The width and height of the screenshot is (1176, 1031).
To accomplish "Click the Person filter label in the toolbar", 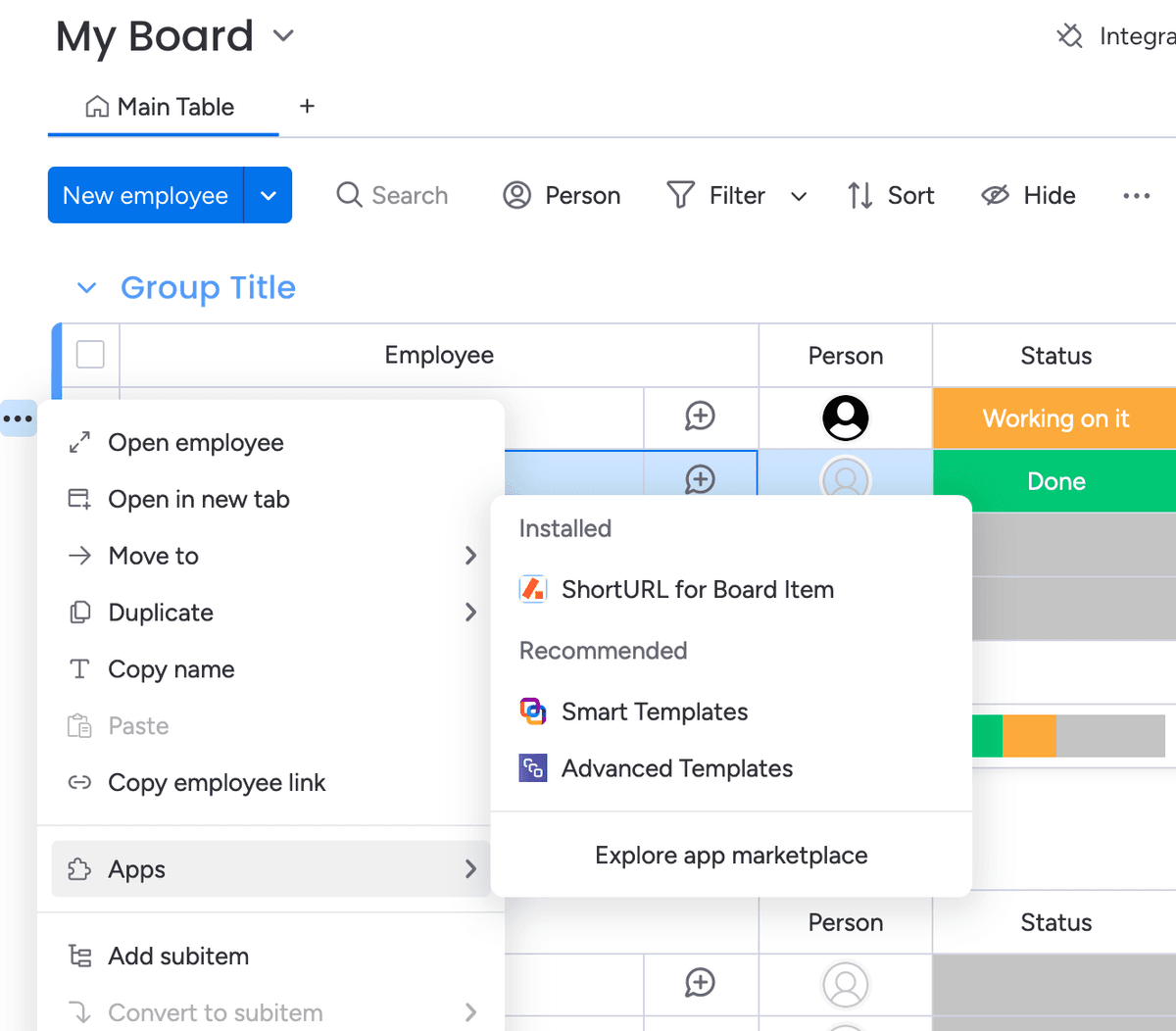I will [583, 195].
